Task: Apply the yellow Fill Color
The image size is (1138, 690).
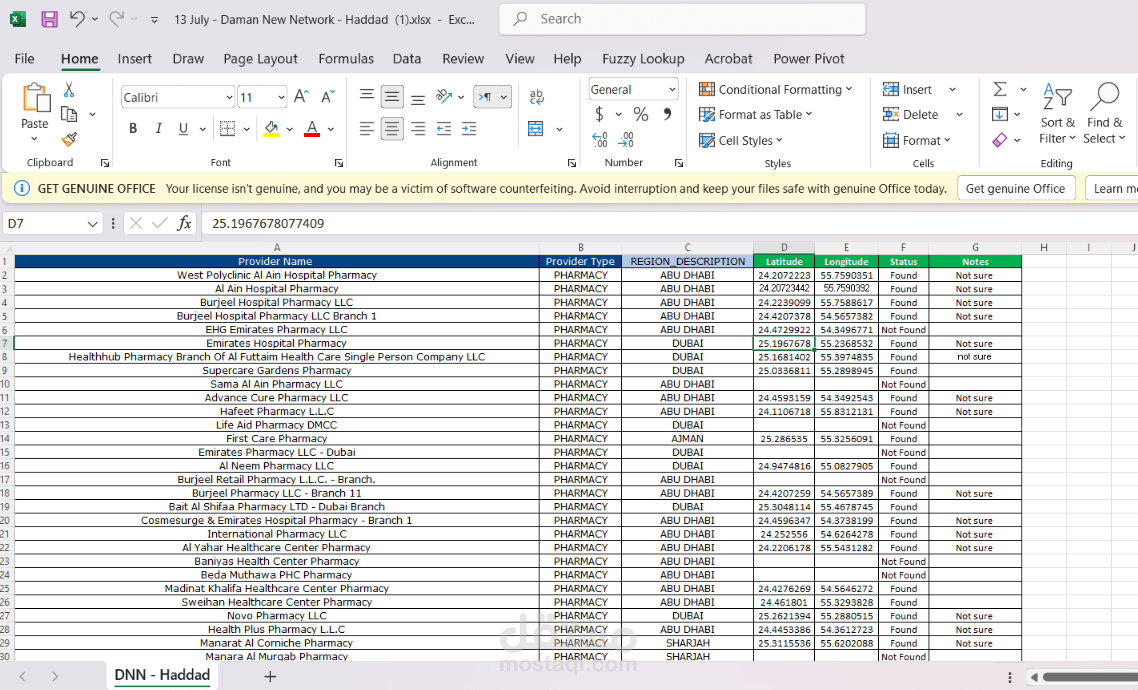Action: [x=271, y=128]
